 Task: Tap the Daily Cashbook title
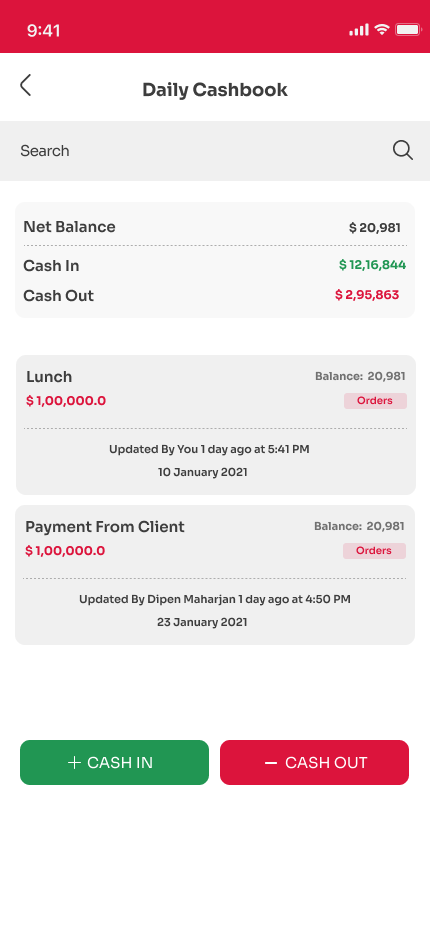215,90
